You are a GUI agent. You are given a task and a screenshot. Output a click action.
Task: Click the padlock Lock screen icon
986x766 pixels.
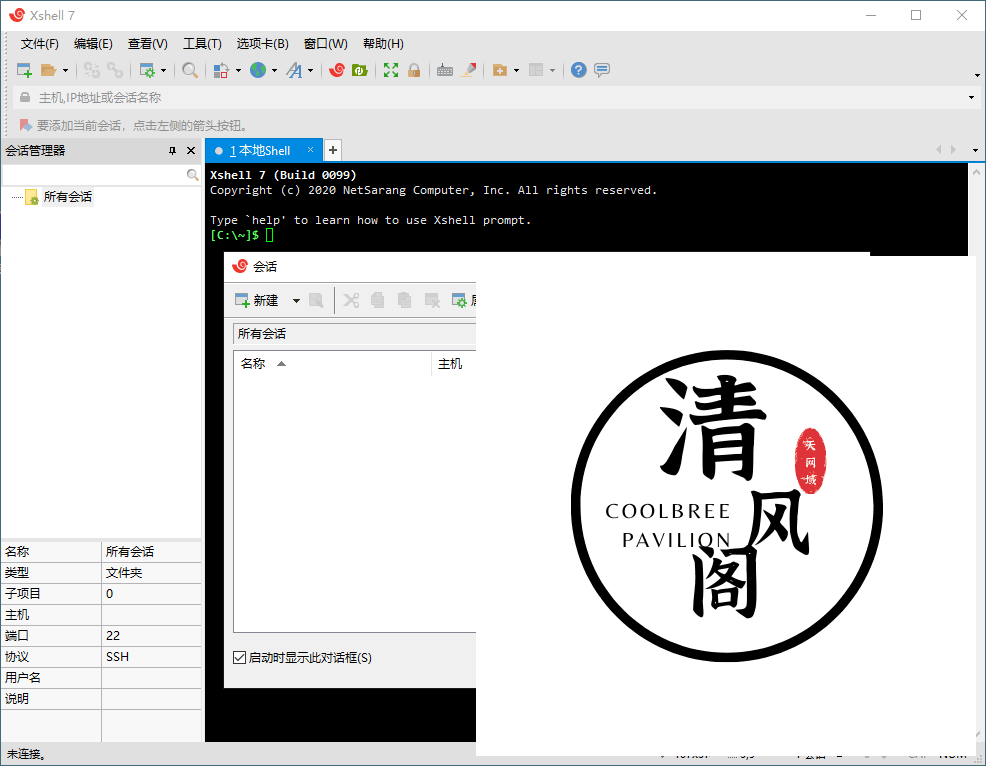[414, 70]
